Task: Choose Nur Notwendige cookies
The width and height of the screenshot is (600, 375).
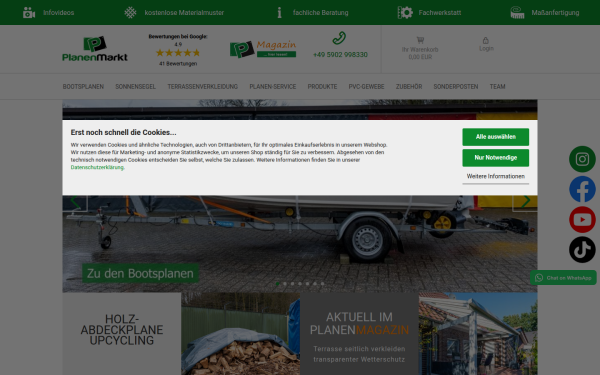Action: 496,158
